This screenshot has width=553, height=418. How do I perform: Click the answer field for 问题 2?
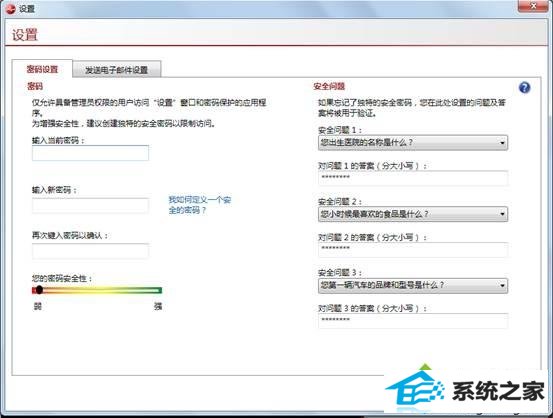[x=413, y=249]
